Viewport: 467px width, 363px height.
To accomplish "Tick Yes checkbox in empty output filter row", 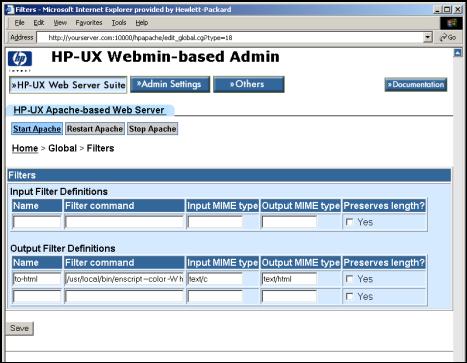I will pos(349,296).
